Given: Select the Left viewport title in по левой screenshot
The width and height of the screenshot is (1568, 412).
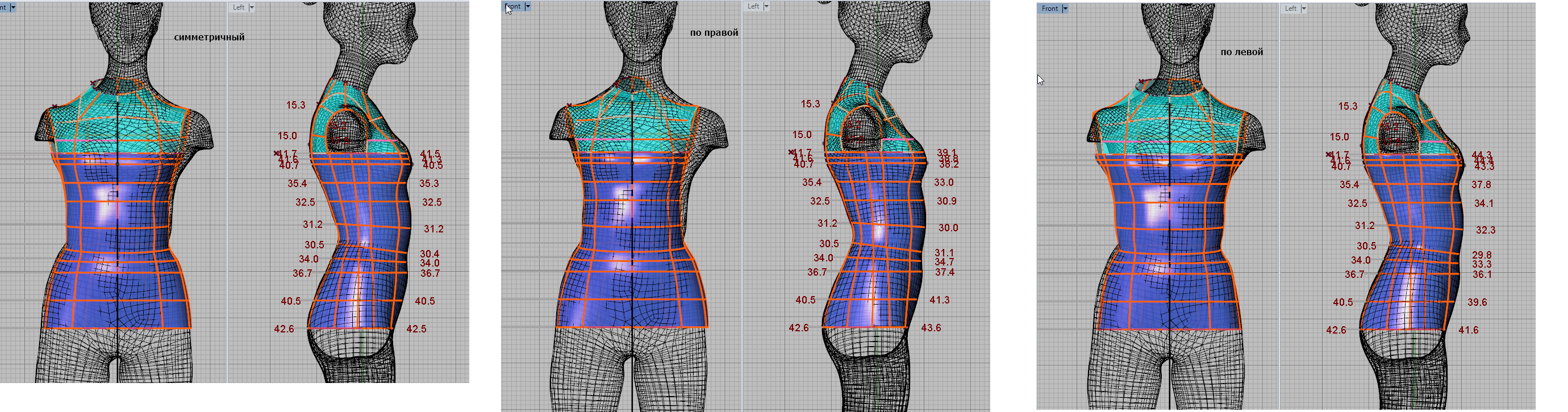Looking at the screenshot, I should [x=1290, y=9].
